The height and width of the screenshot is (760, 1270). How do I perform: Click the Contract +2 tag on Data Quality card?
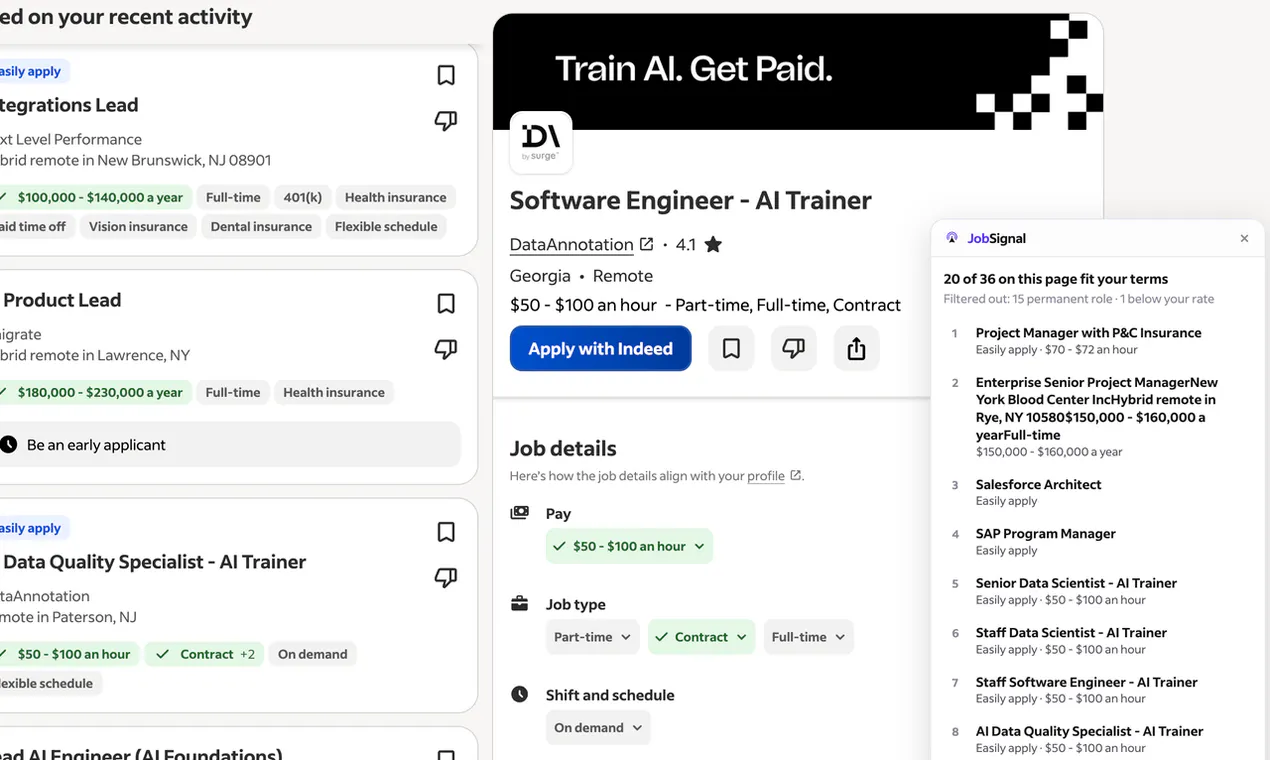[x=205, y=655]
